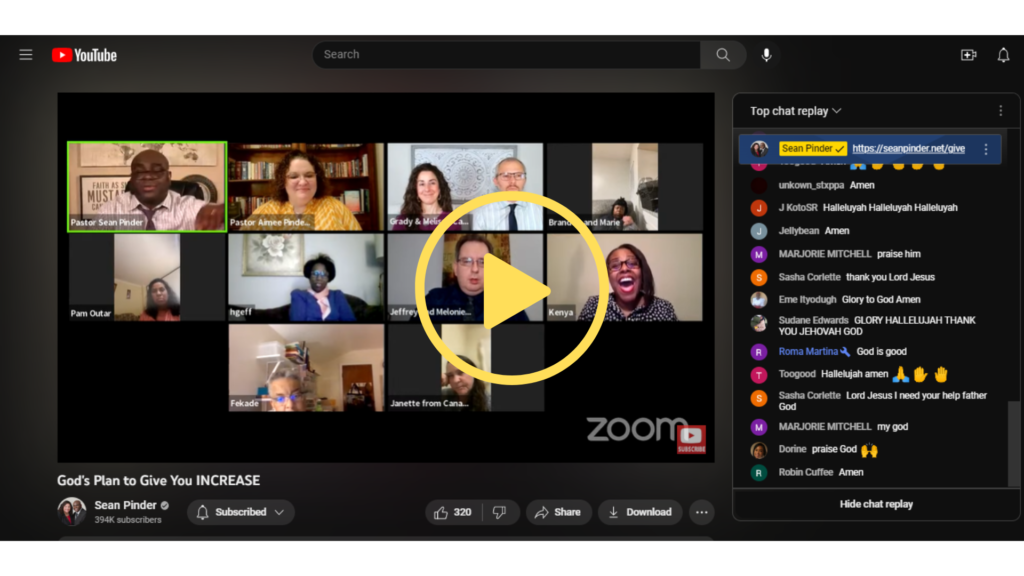The height and width of the screenshot is (576, 1024).
Task: Click Dorine's chat avatar
Action: (x=759, y=450)
